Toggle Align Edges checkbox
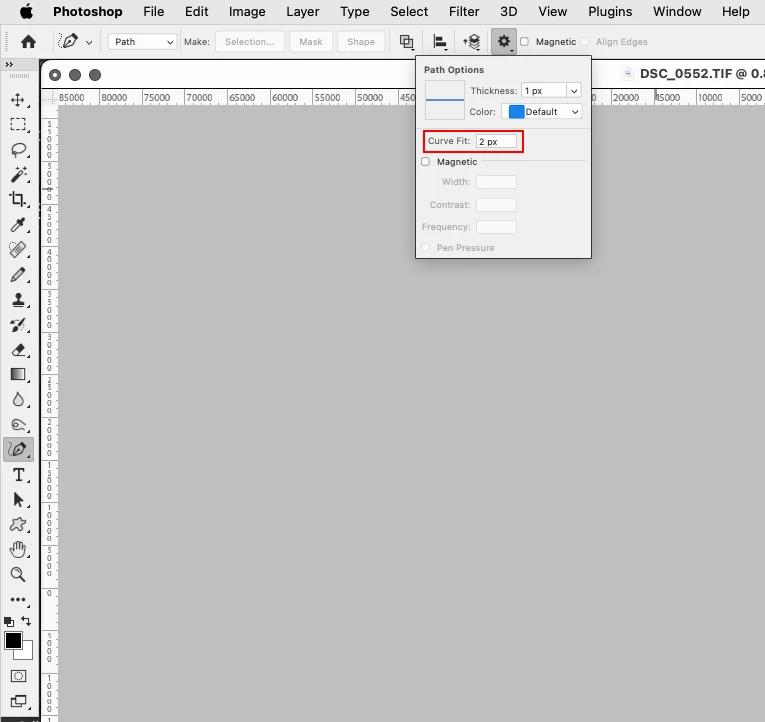The height and width of the screenshot is (722, 765). [584, 42]
